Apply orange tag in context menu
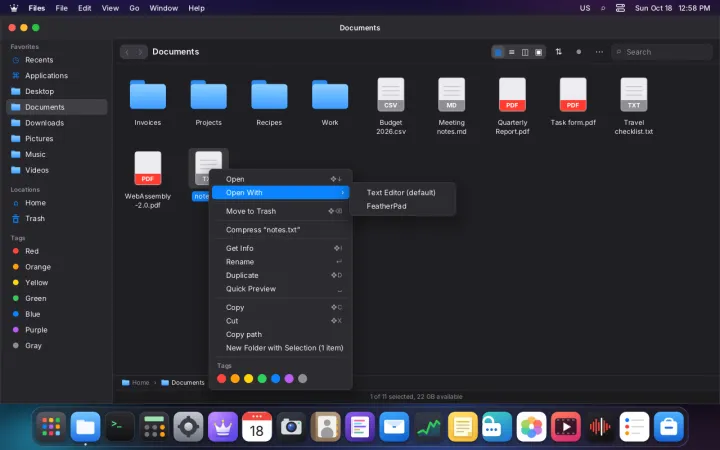The image size is (720, 450). 235,378
